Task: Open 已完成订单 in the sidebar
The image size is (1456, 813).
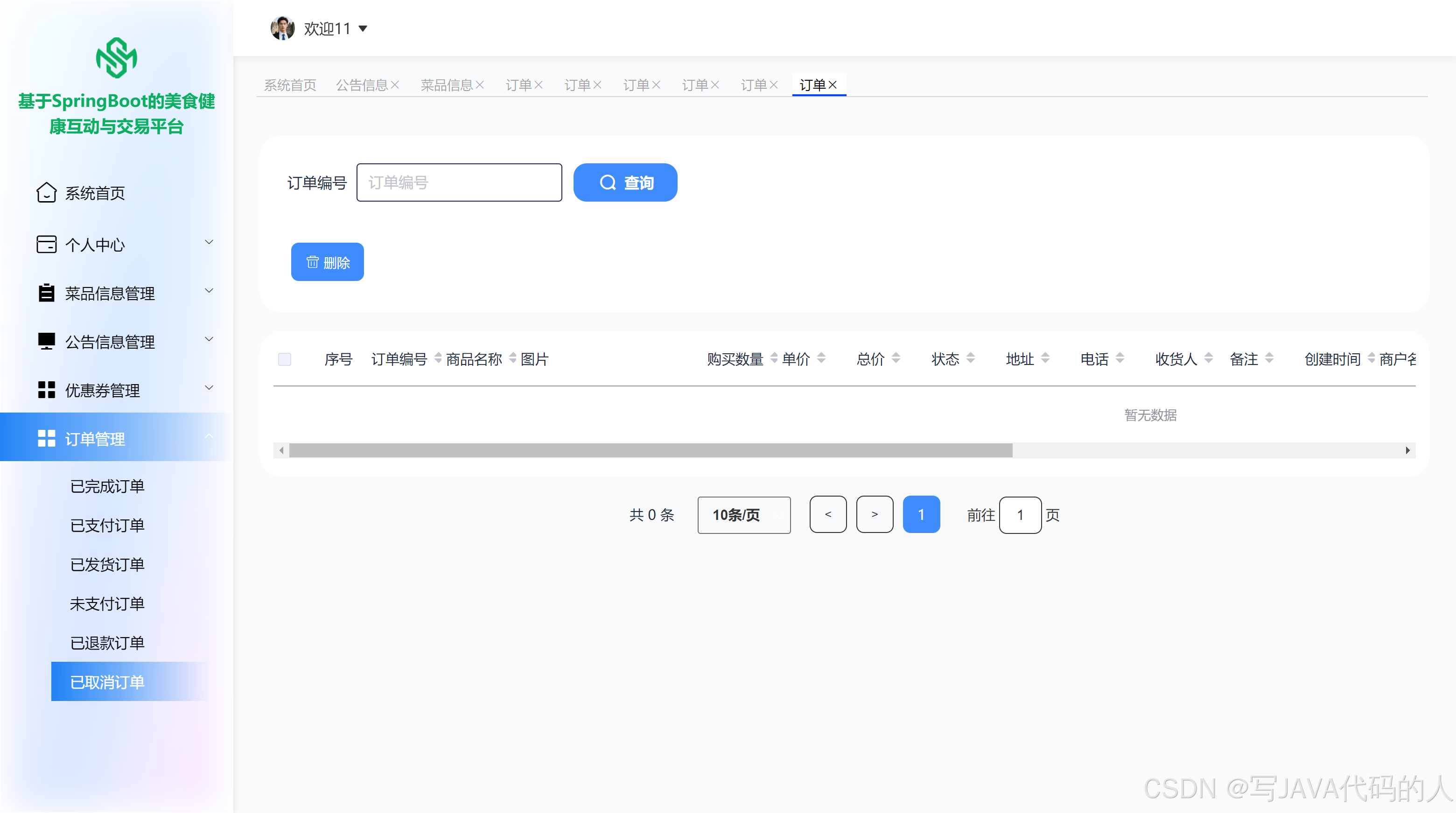Action: (107, 486)
